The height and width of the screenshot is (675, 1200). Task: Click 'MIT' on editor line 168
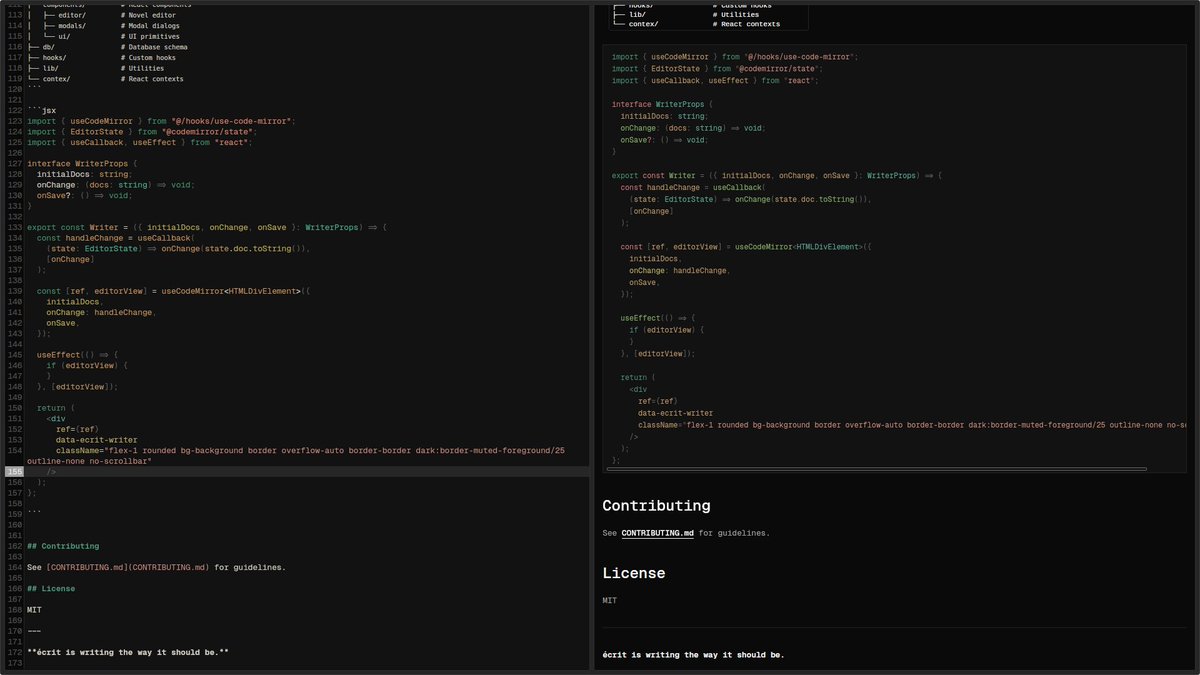pos(35,609)
